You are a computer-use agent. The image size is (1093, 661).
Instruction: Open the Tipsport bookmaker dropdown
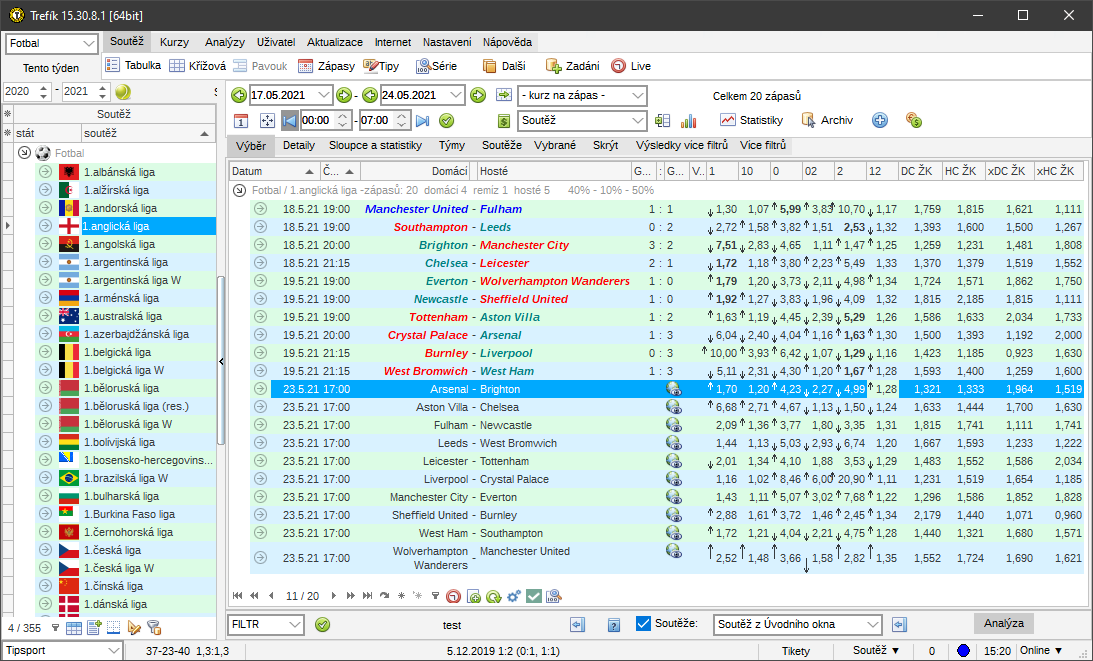click(x=114, y=651)
